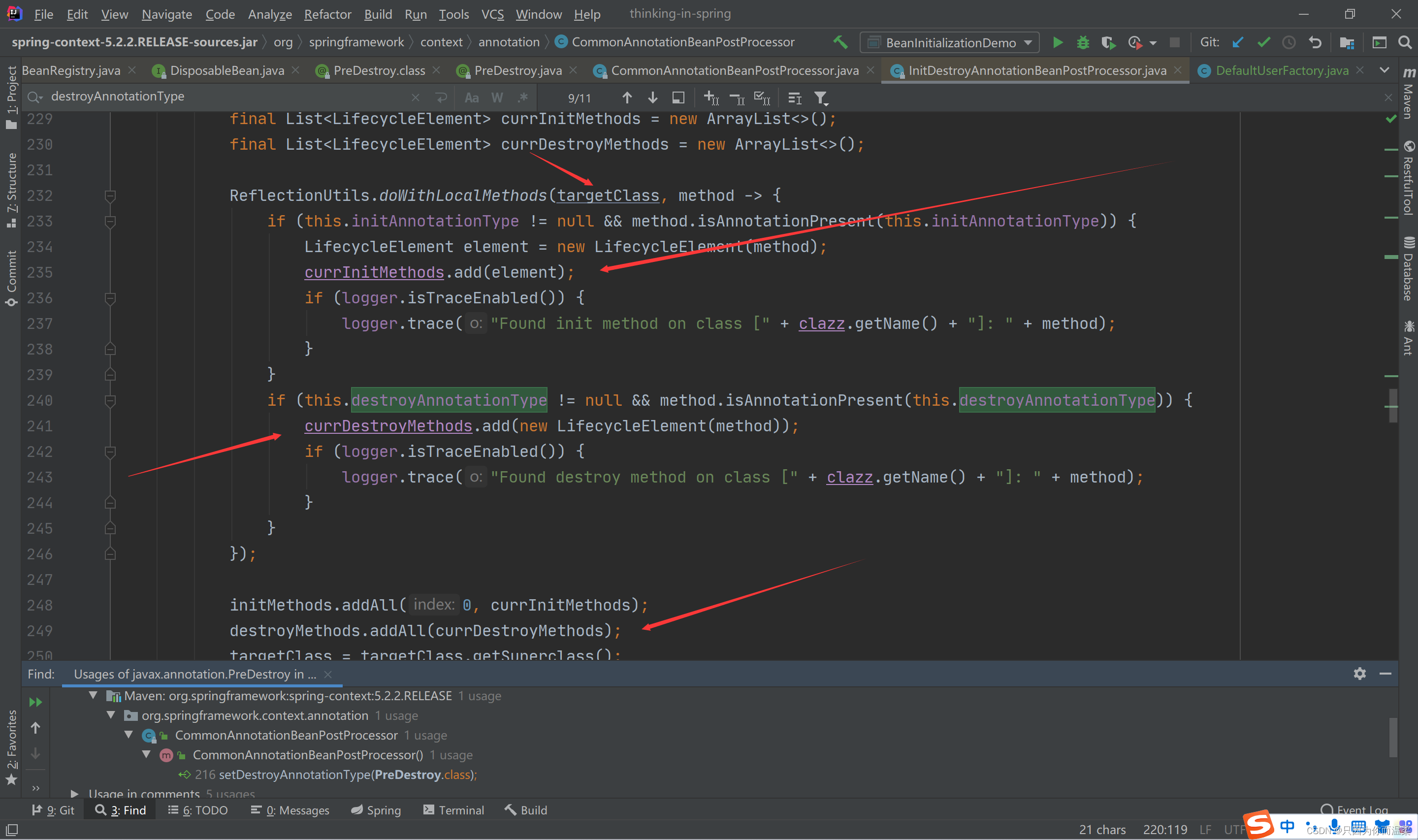Open the Navigate menu

click(x=166, y=14)
